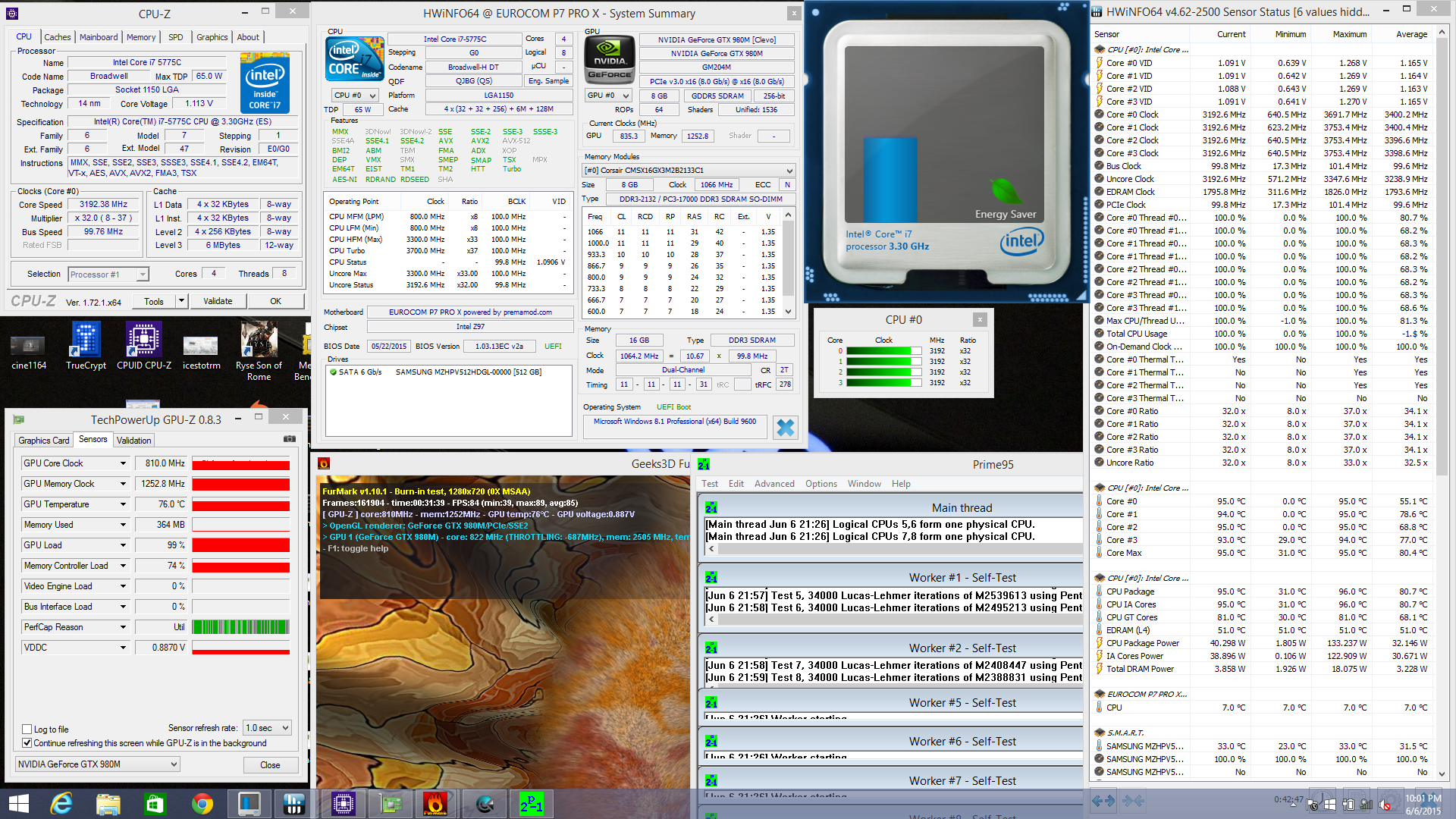Open CPU-Z Processor #1 selection dropdown
Viewport: 1456px width, 819px height.
pos(108,275)
